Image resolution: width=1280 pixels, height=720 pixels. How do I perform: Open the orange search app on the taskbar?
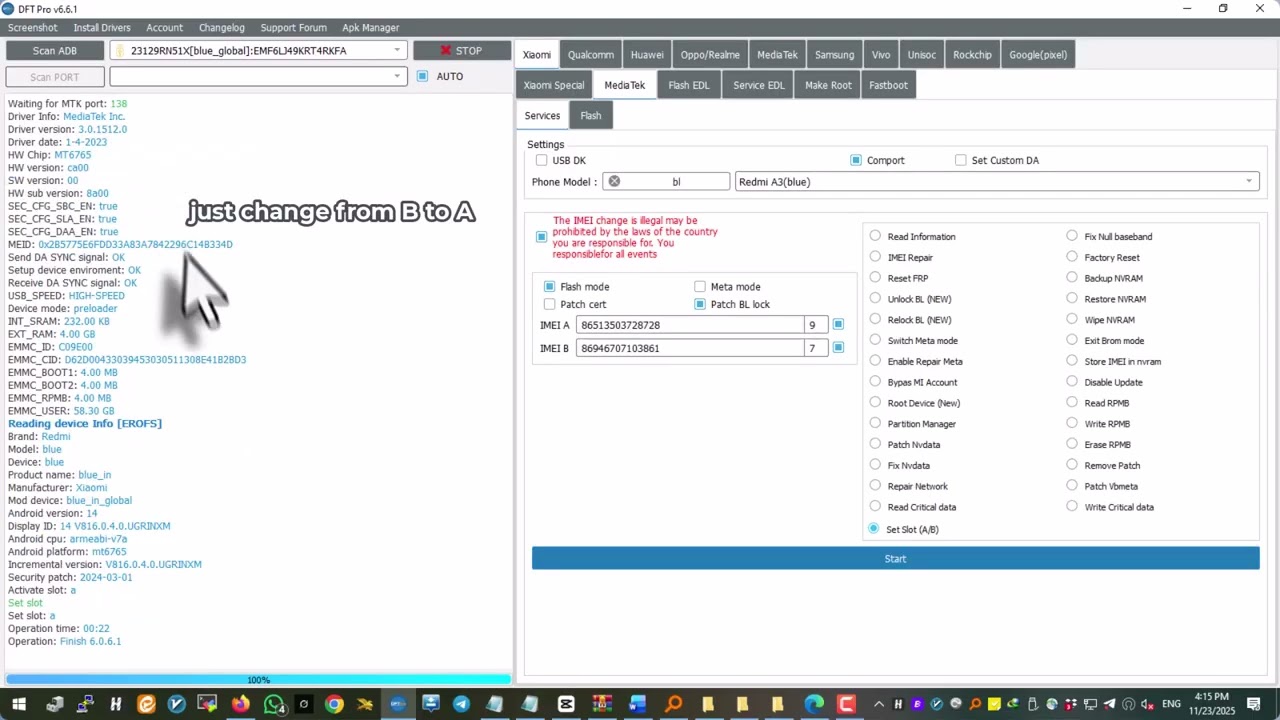(673, 705)
